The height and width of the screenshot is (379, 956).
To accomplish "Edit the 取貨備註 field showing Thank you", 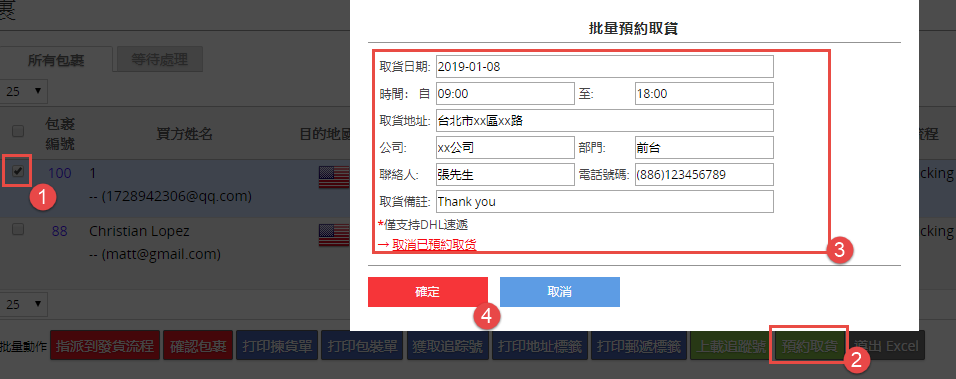I will 604,201.
